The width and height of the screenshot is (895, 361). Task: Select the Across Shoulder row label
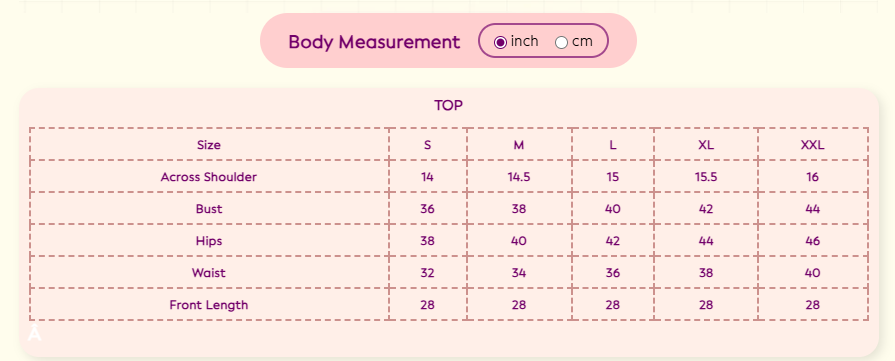click(x=209, y=177)
